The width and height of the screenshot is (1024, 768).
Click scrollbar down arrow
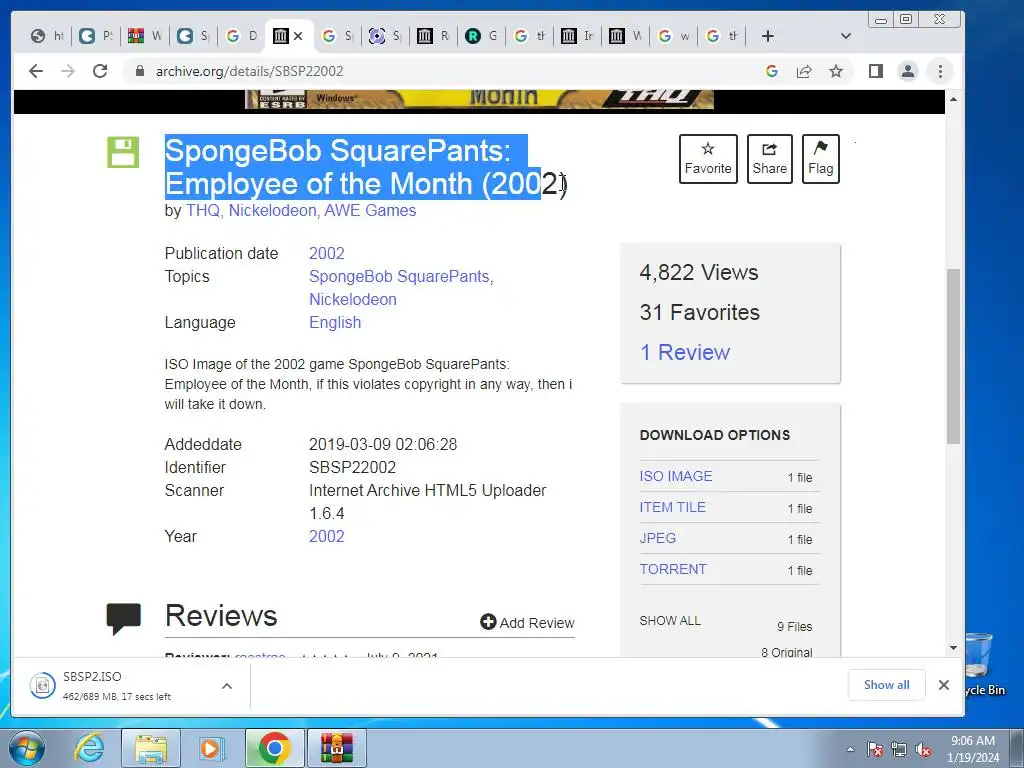point(953,648)
